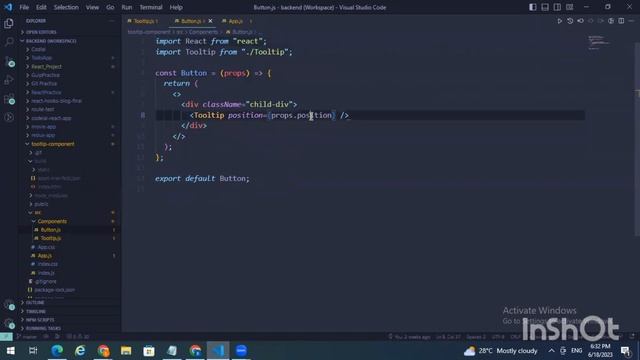Image resolution: width=640 pixels, height=360 pixels.
Task: Open the Selection menu
Action: pos(66,7)
